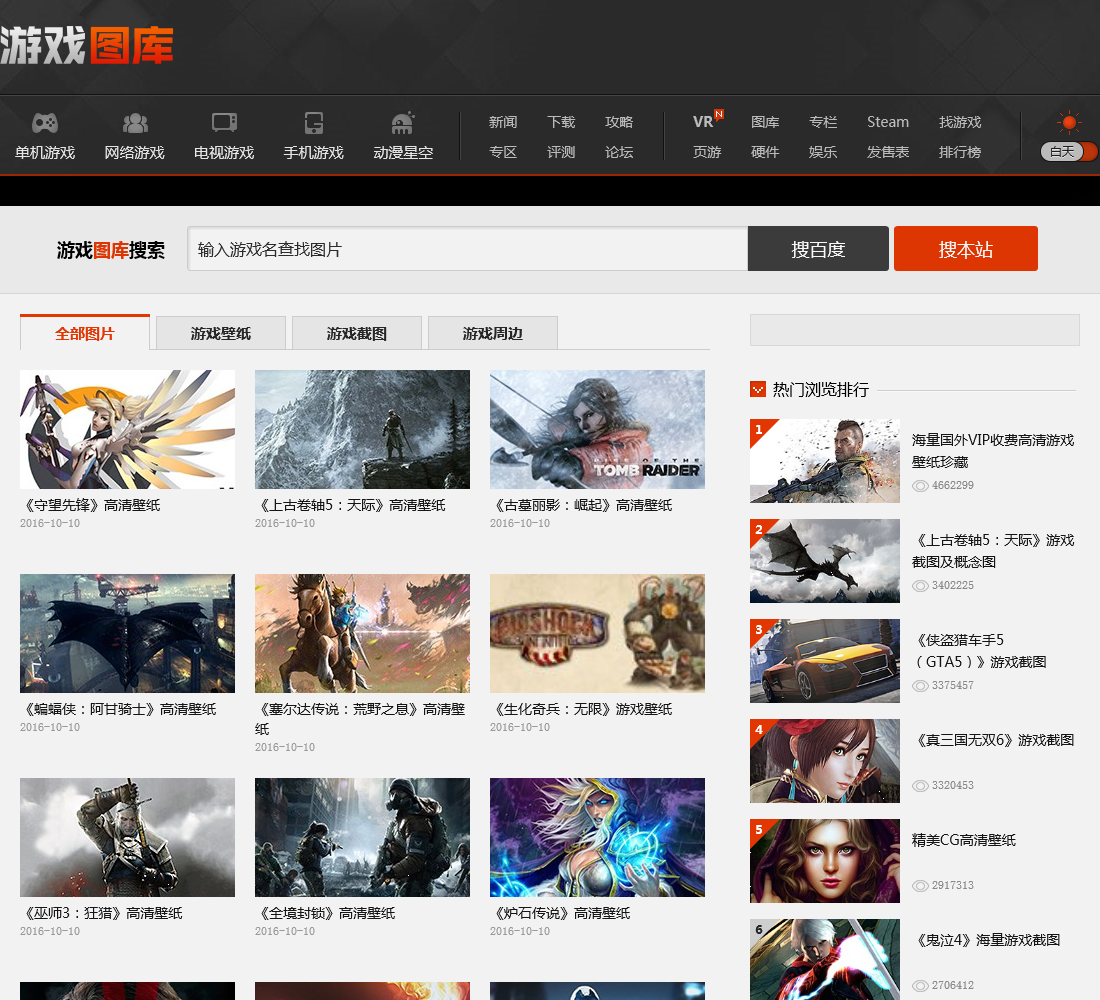Viewport: 1100px width, 1000px height.
Task: Open the 找游戏 nav link
Action: (x=960, y=122)
